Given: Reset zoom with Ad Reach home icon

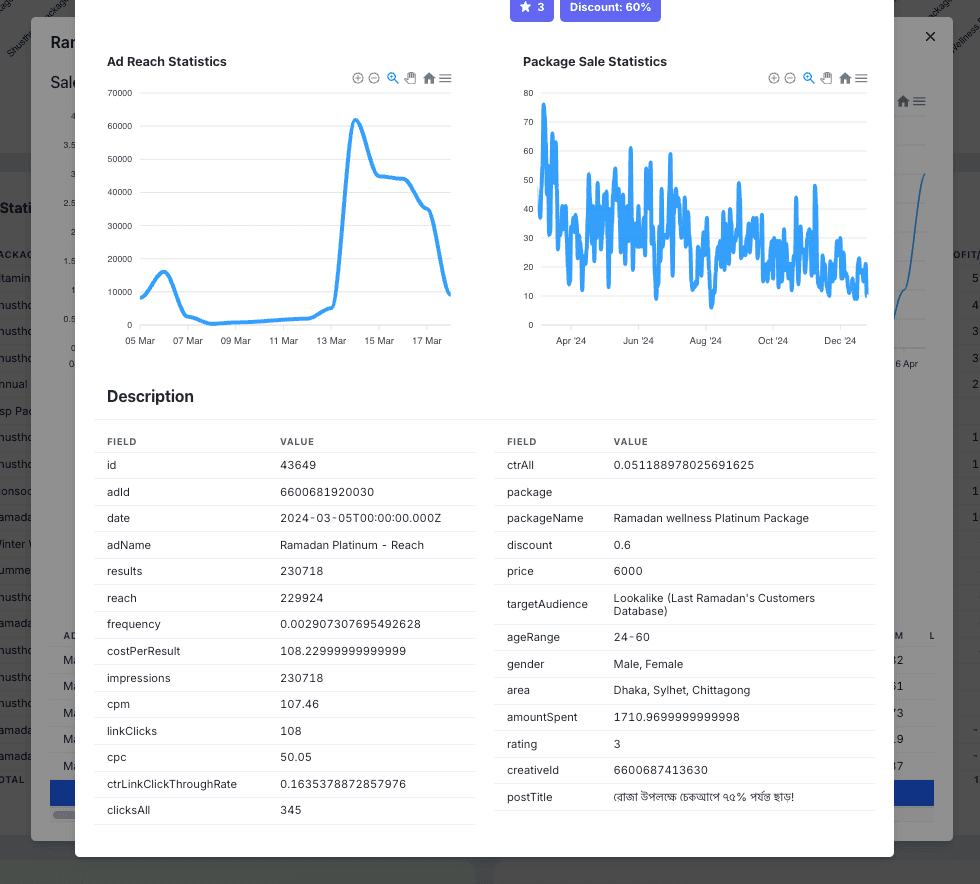Looking at the screenshot, I should coord(429,78).
